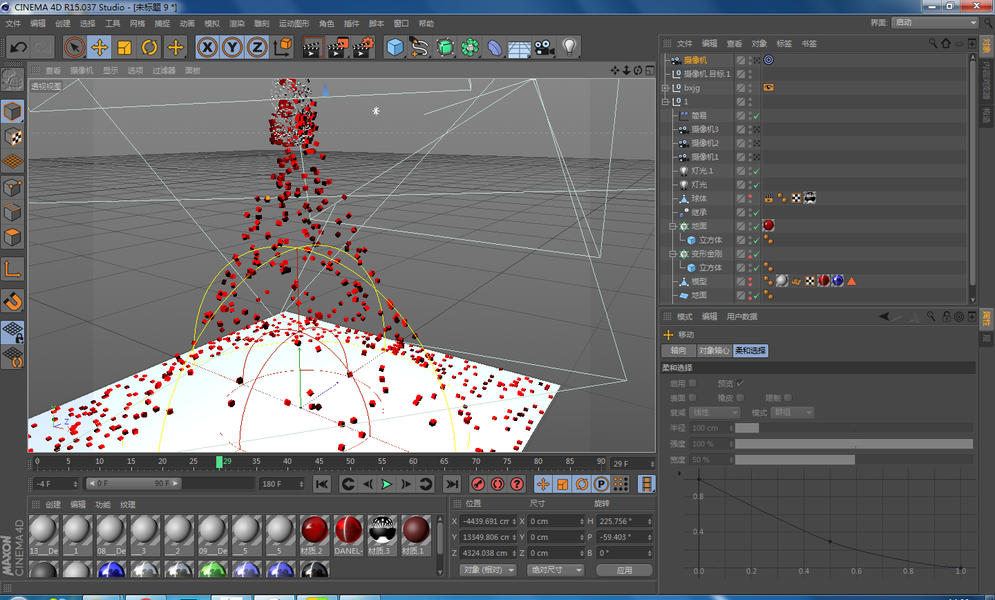Open viewport 摄像机 menu
The width and height of the screenshot is (995, 600).
coord(81,70)
